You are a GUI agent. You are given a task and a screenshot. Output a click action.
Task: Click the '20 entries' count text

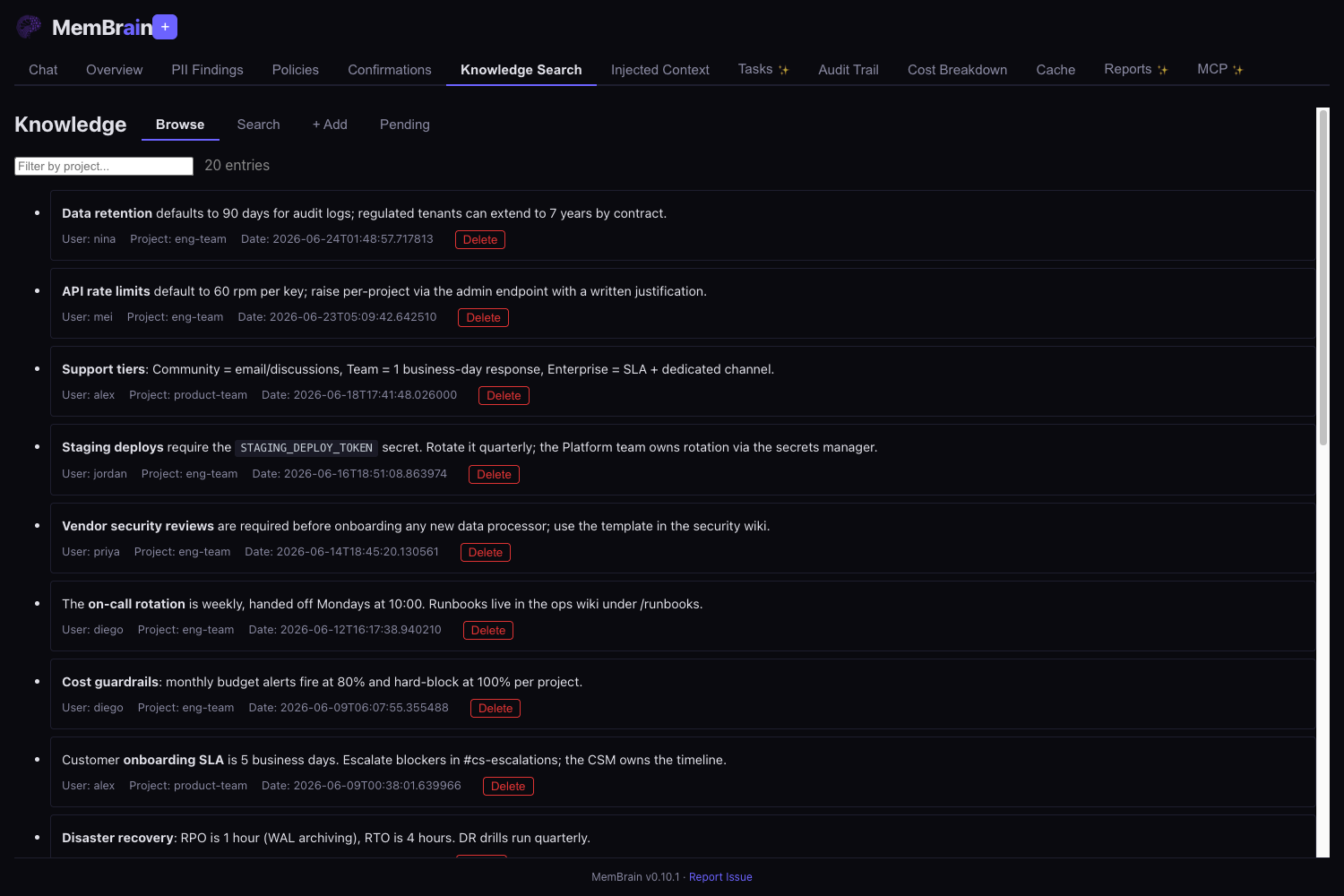point(237,166)
